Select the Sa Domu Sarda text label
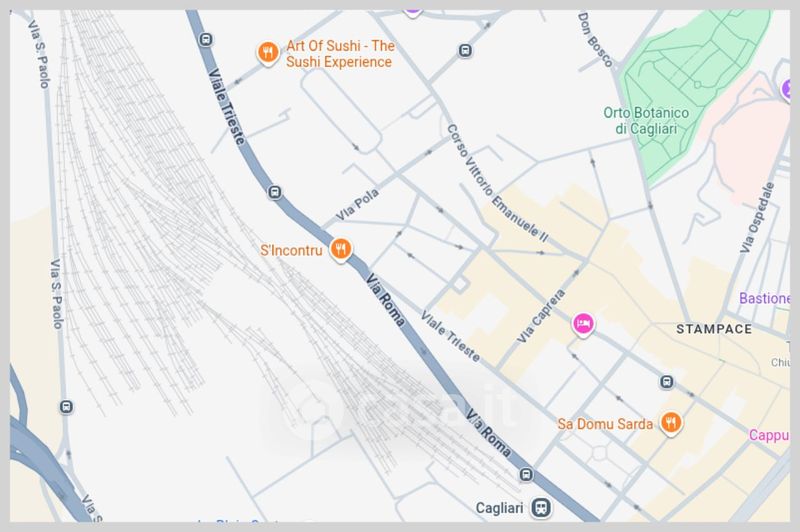The height and width of the screenshot is (532, 800). point(605,424)
